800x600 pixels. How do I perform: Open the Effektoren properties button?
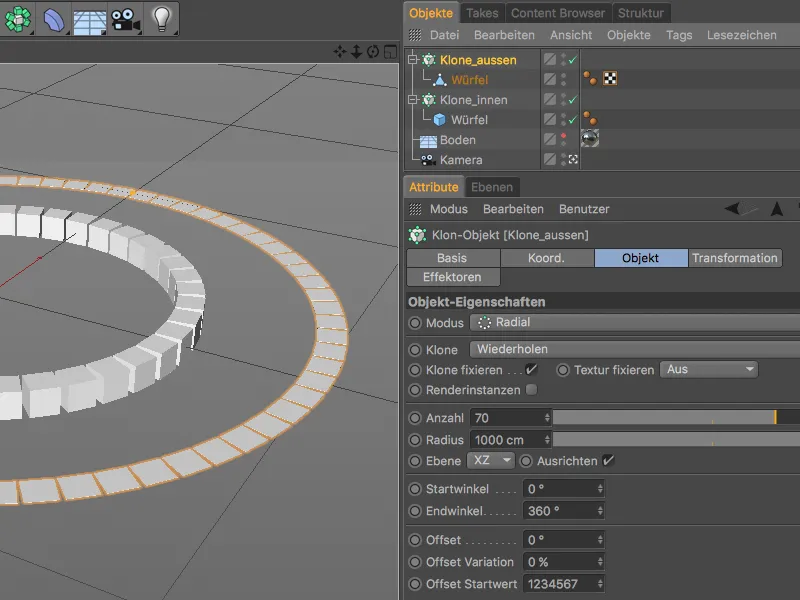(x=452, y=277)
